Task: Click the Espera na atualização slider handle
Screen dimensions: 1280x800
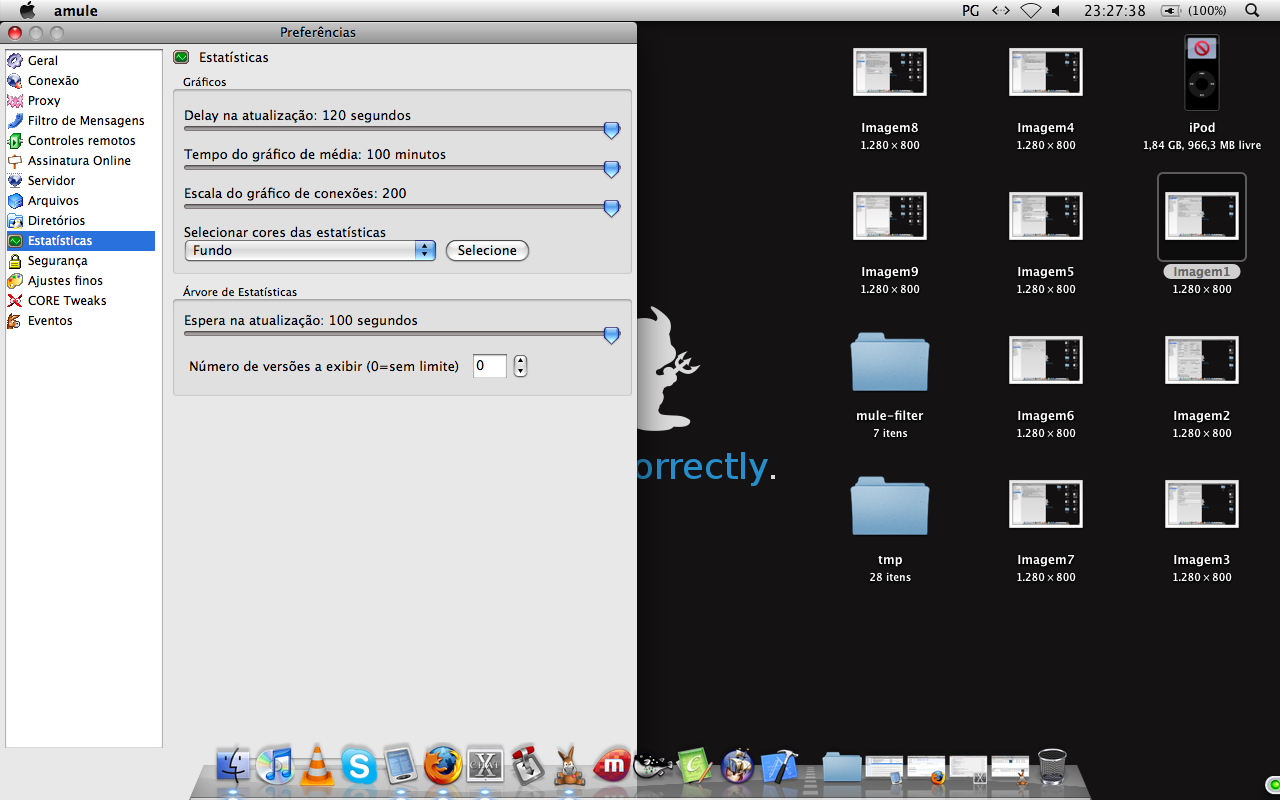Action: pos(612,336)
